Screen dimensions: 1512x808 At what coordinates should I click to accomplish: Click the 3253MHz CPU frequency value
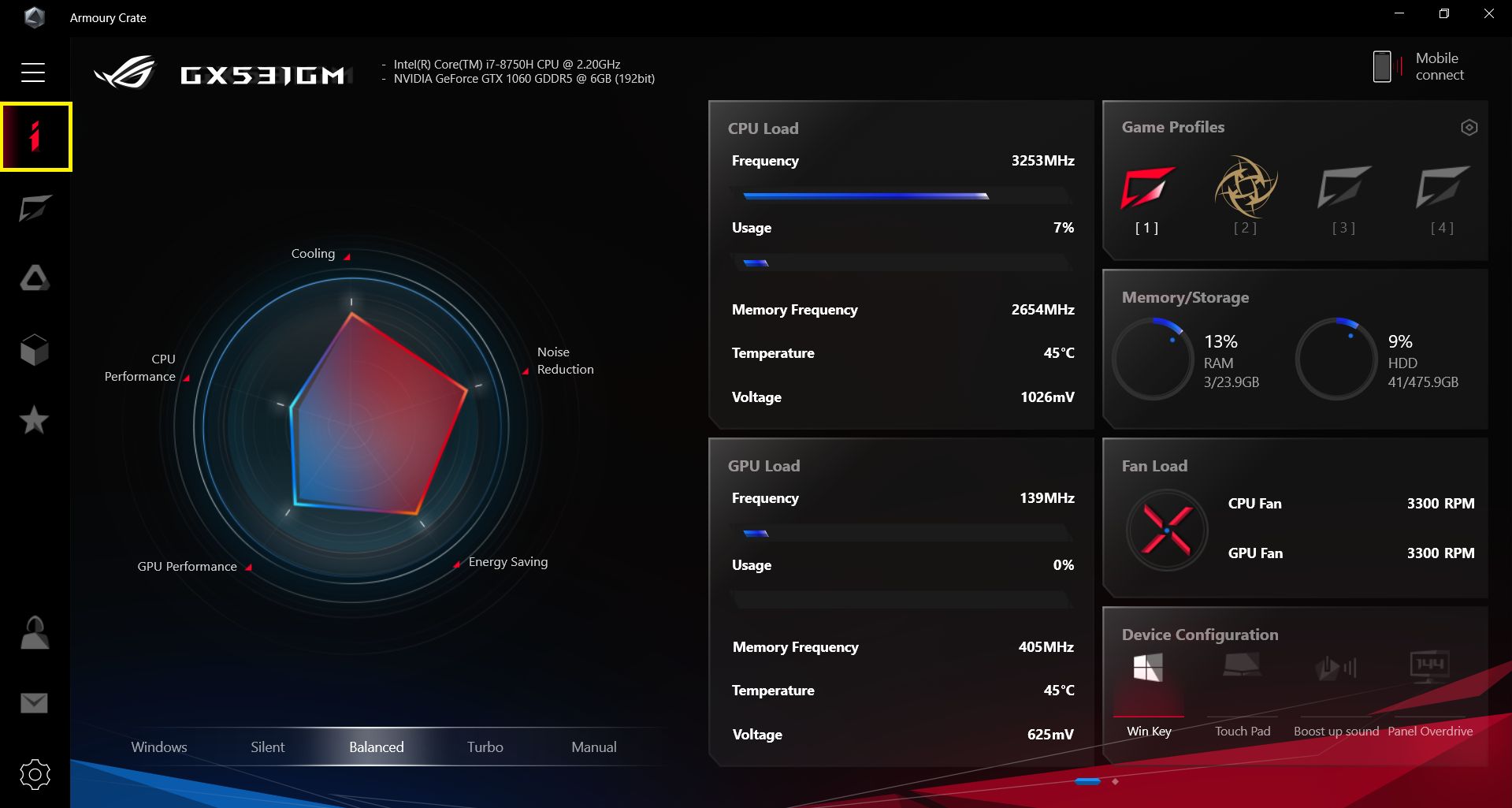1042,160
